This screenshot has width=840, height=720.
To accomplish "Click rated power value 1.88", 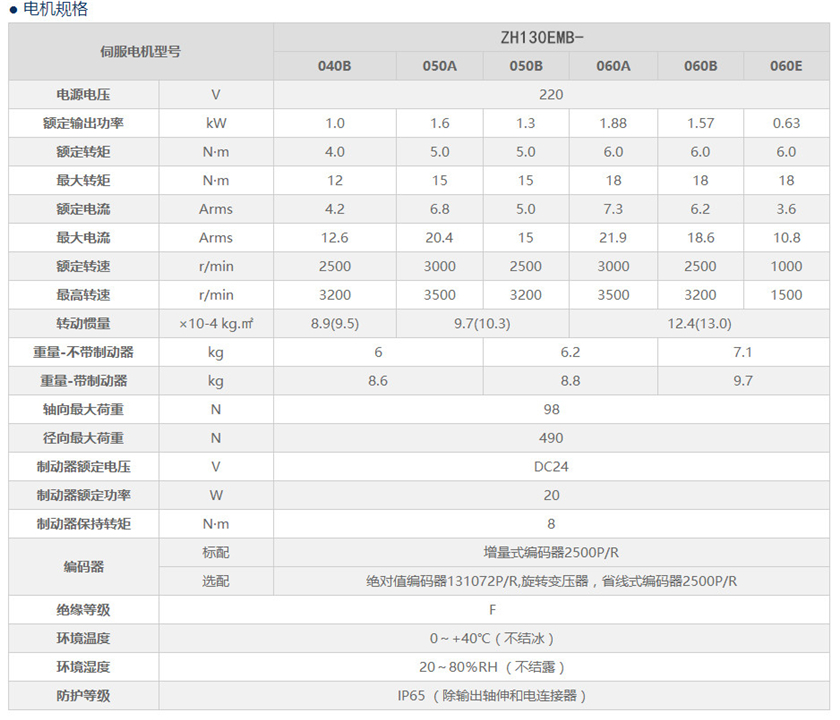I will 613,124.
